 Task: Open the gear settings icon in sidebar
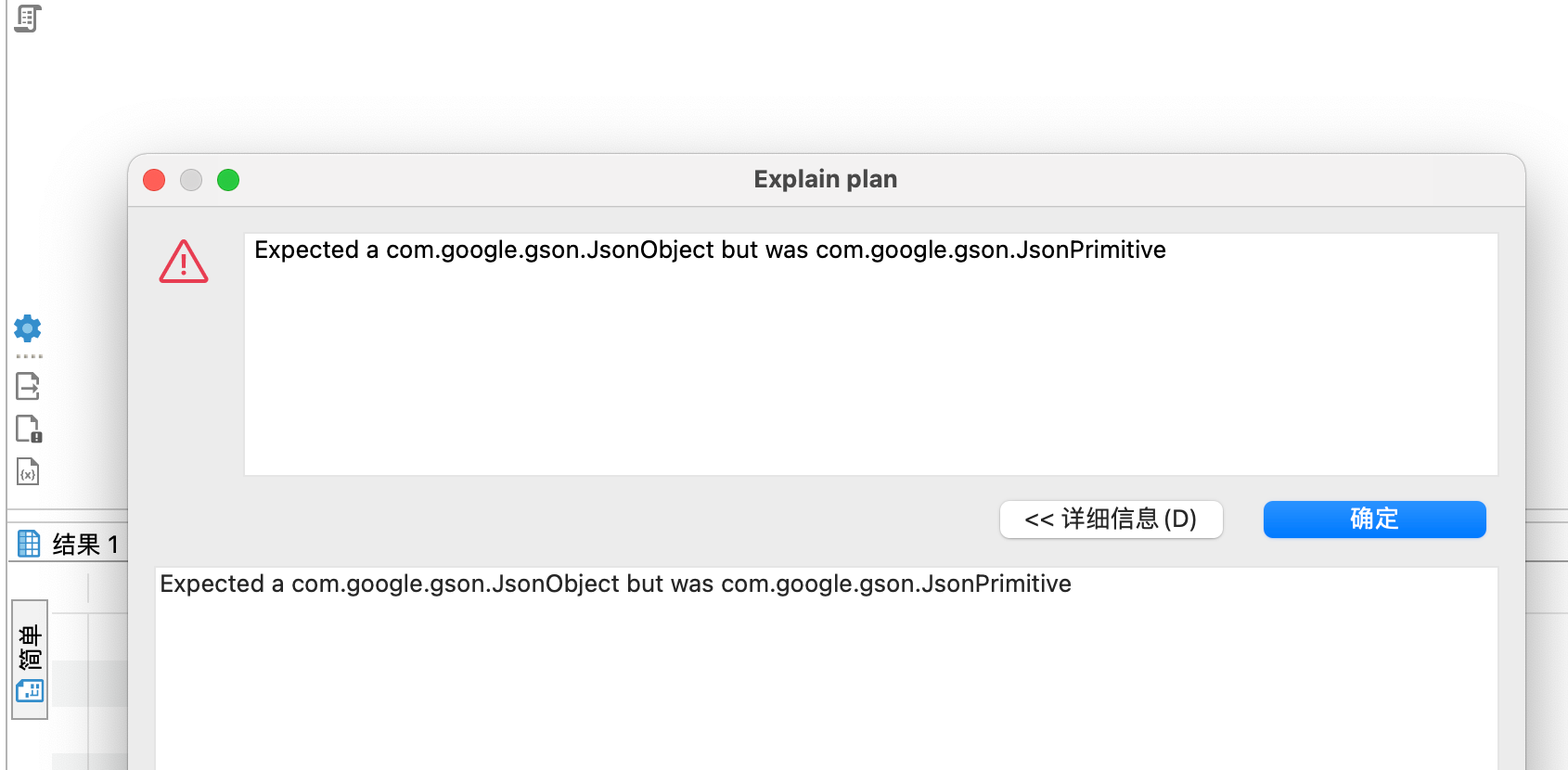click(27, 329)
